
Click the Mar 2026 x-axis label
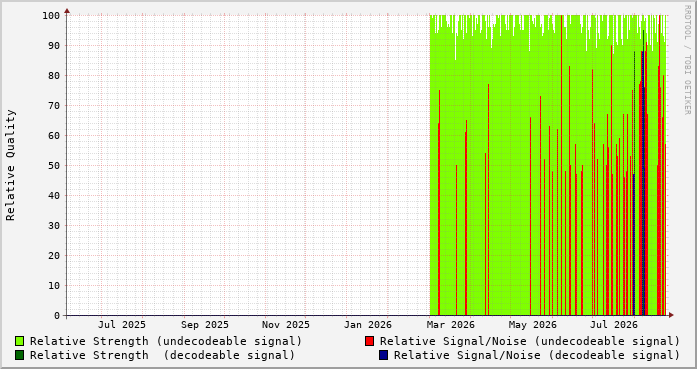pos(451,325)
